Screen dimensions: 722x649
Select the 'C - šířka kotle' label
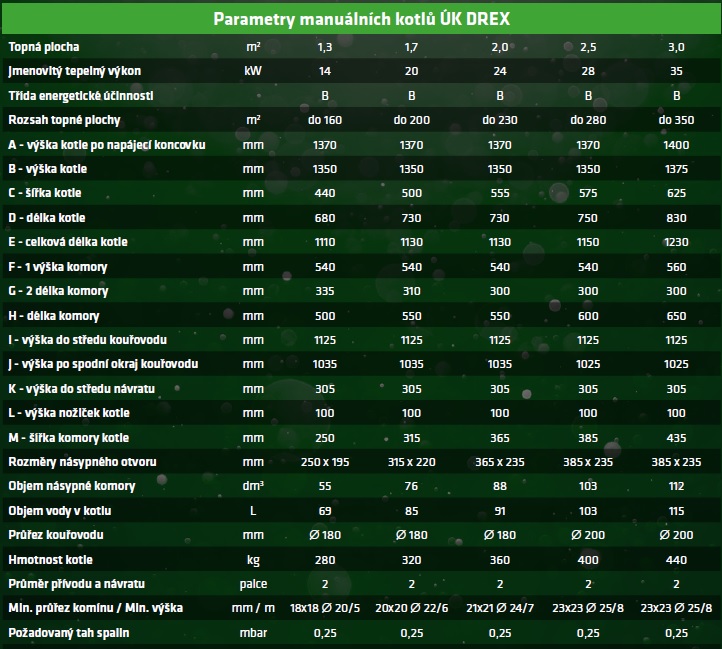pyautogui.click(x=45, y=193)
